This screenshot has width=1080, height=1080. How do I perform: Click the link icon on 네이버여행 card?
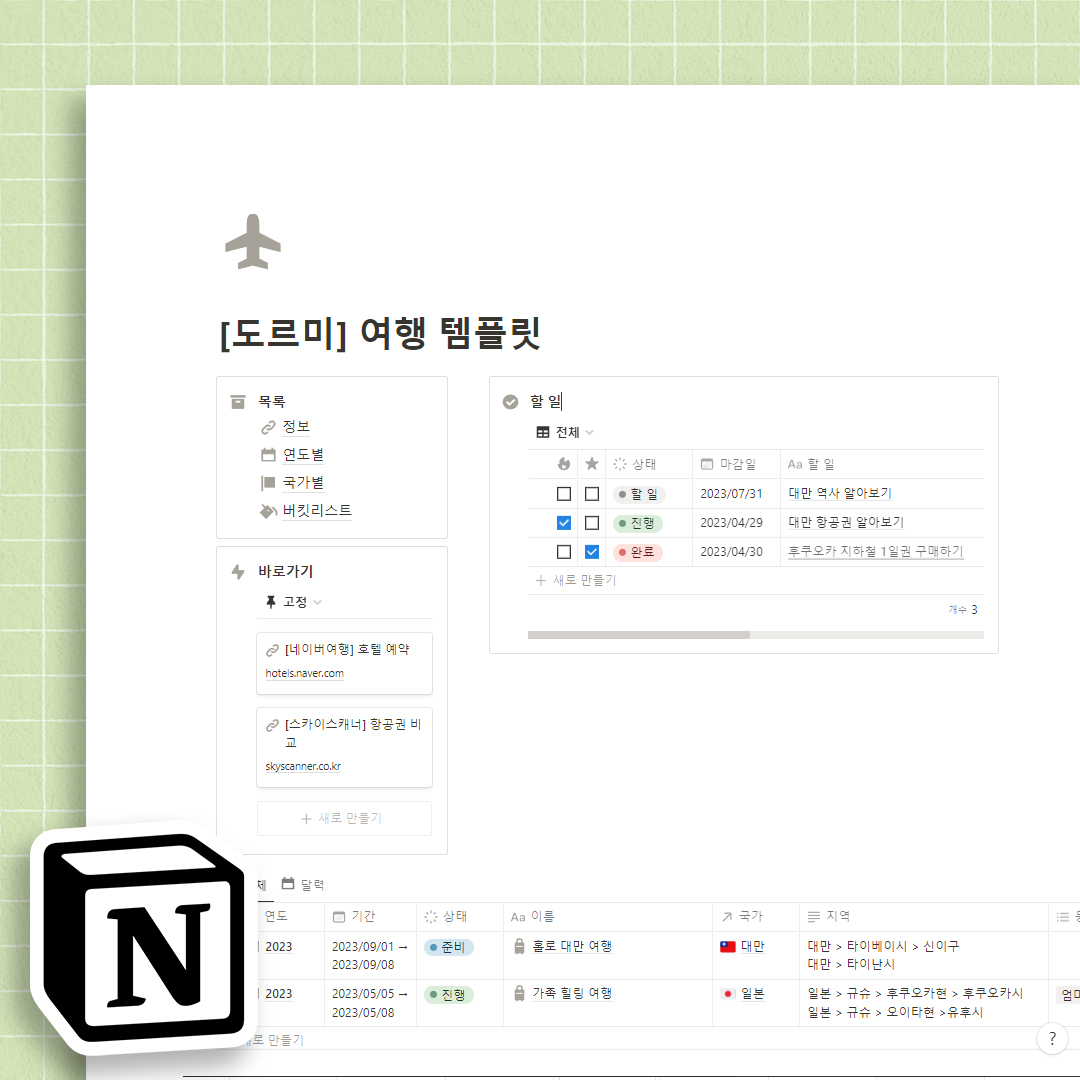click(x=272, y=650)
